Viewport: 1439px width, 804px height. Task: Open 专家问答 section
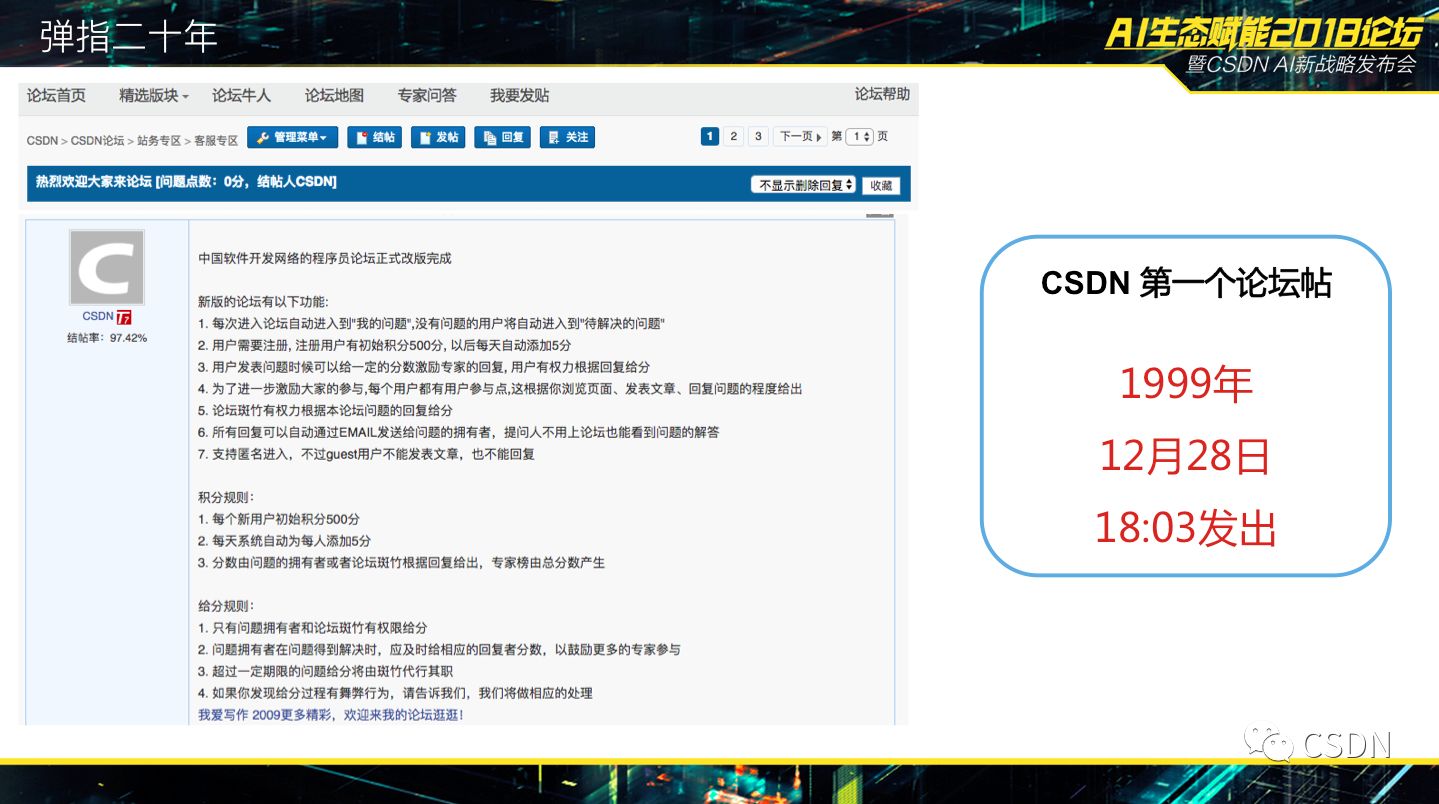click(x=427, y=96)
